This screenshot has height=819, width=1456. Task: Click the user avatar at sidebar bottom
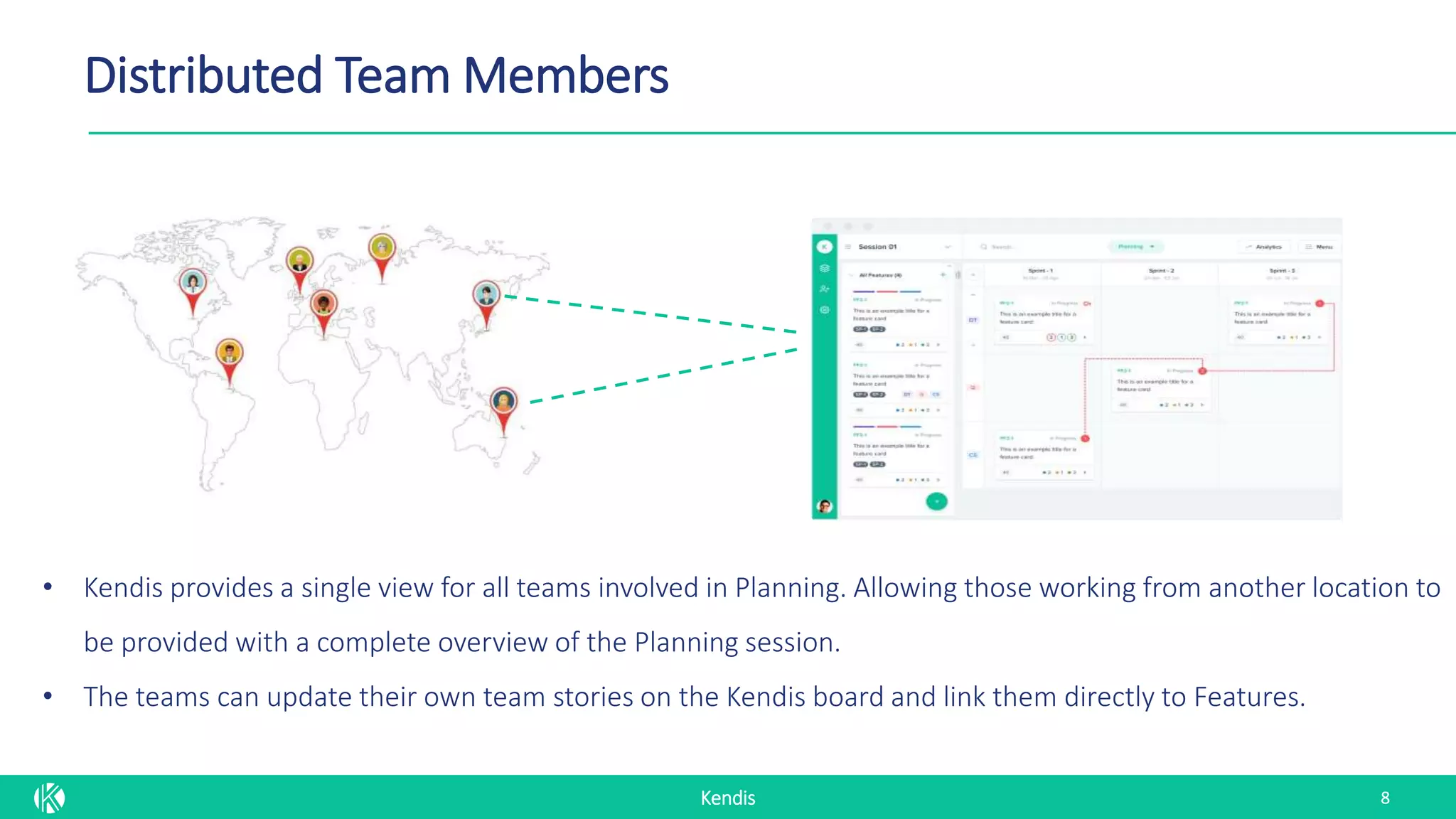coord(825,506)
